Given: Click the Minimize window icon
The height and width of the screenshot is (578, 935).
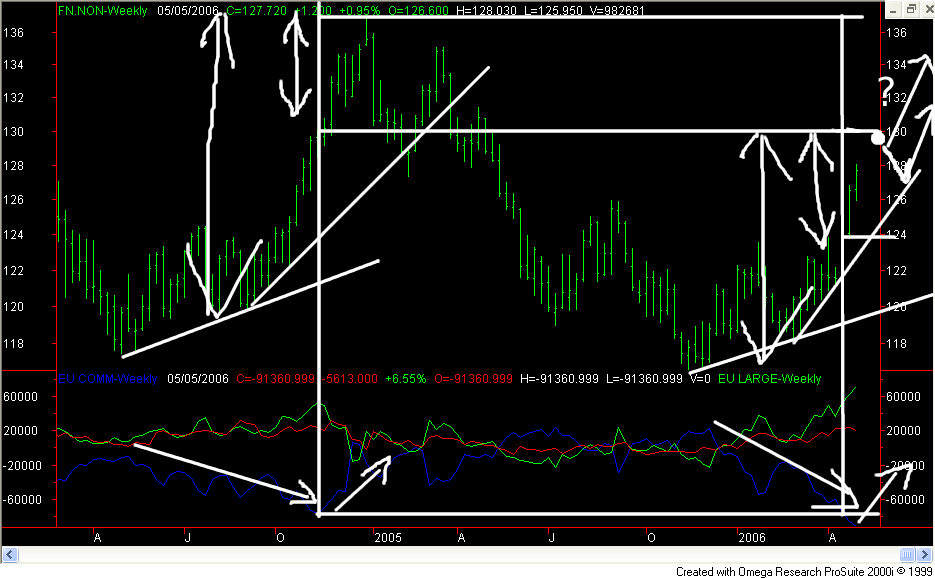Looking at the screenshot, I should (x=893, y=8).
